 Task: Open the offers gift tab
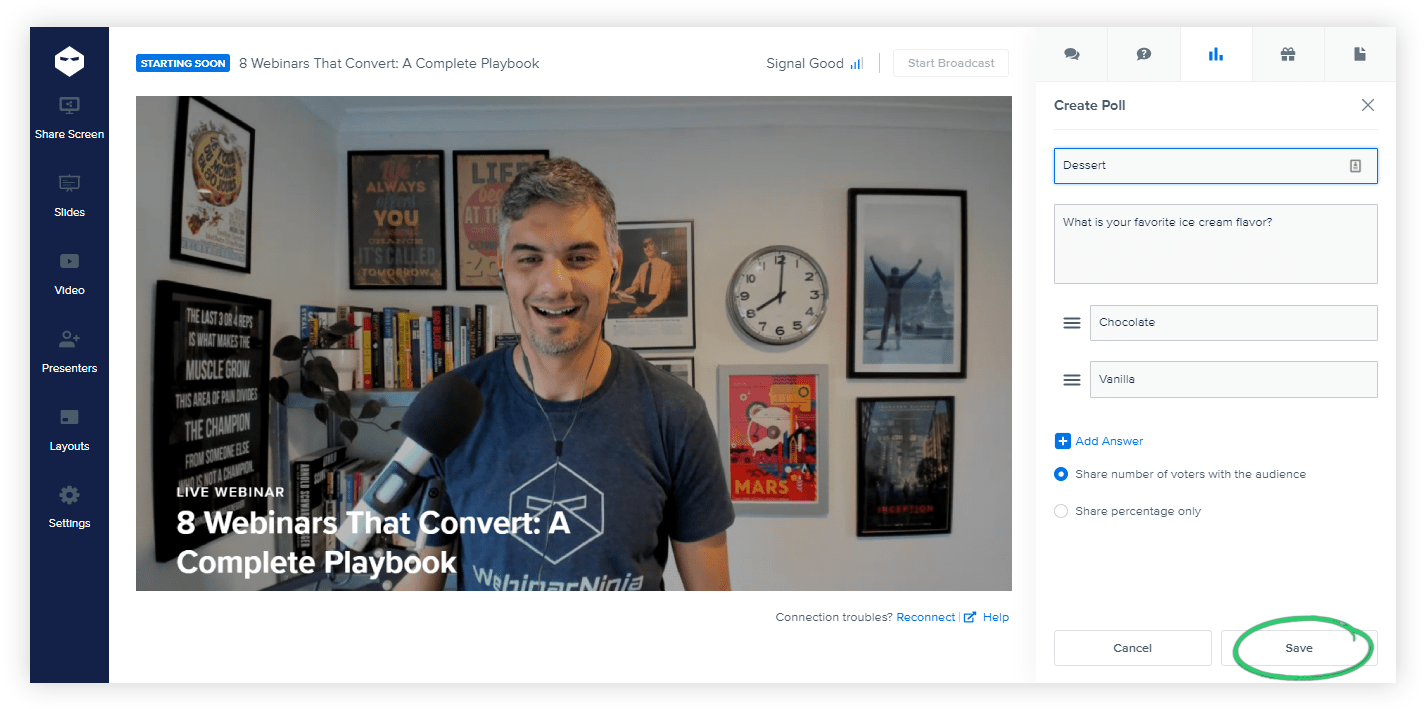[1288, 55]
